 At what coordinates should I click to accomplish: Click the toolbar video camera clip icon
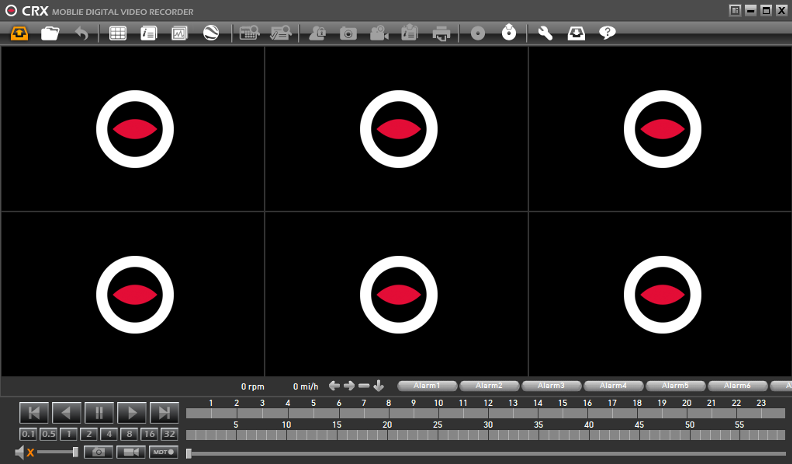click(379, 33)
